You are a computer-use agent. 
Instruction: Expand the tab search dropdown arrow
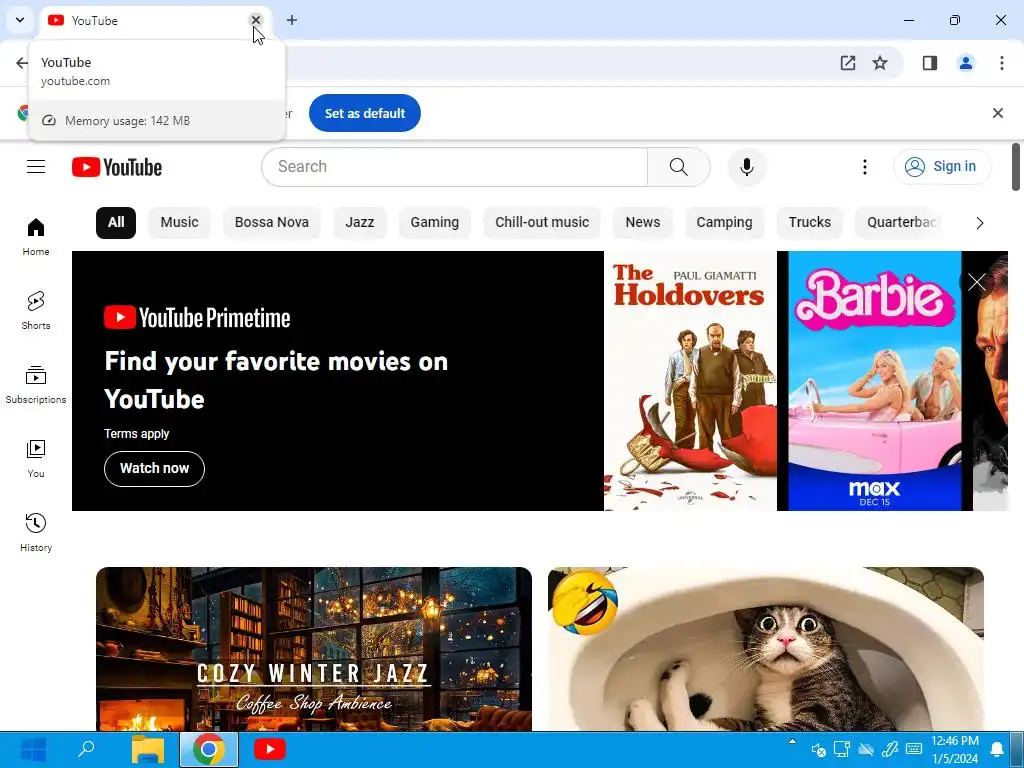pos(20,20)
